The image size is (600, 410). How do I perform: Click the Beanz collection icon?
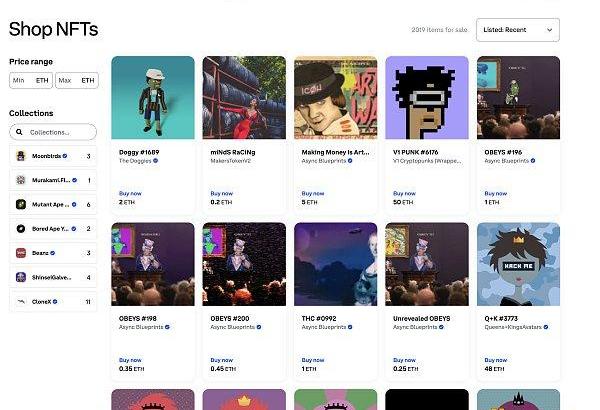pos(21,253)
